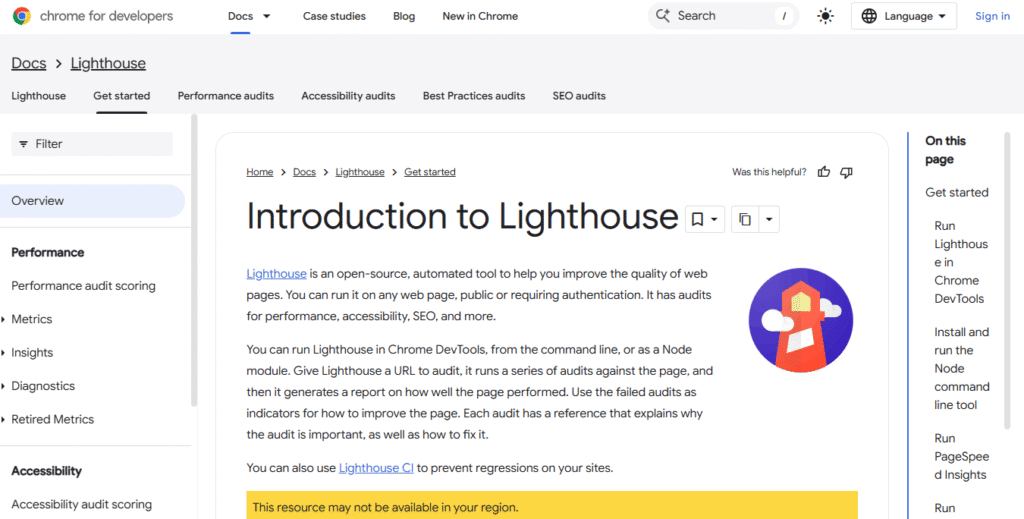Expand the Metrics section in sidebar
Screen dimensions: 1024x519
(3, 319)
